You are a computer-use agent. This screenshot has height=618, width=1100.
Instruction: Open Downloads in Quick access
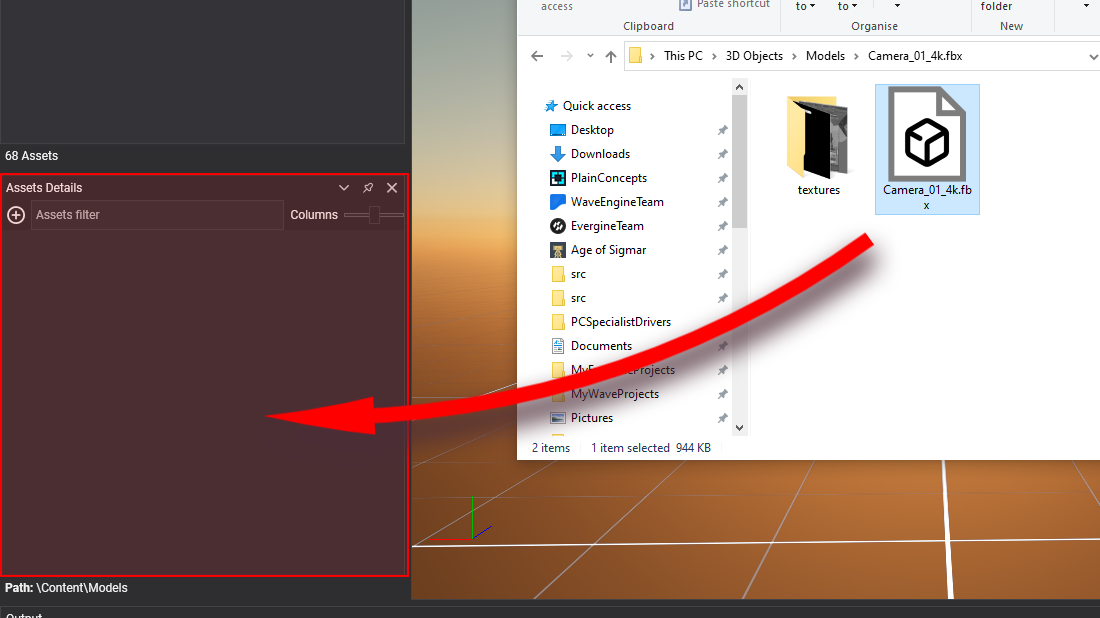[x=600, y=154]
